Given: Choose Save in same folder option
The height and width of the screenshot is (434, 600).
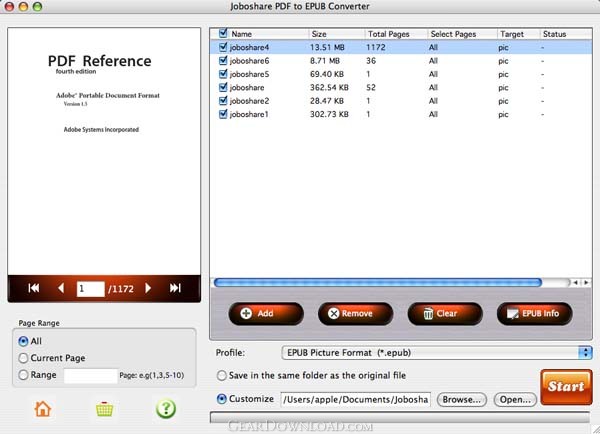Looking at the screenshot, I should point(222,375).
